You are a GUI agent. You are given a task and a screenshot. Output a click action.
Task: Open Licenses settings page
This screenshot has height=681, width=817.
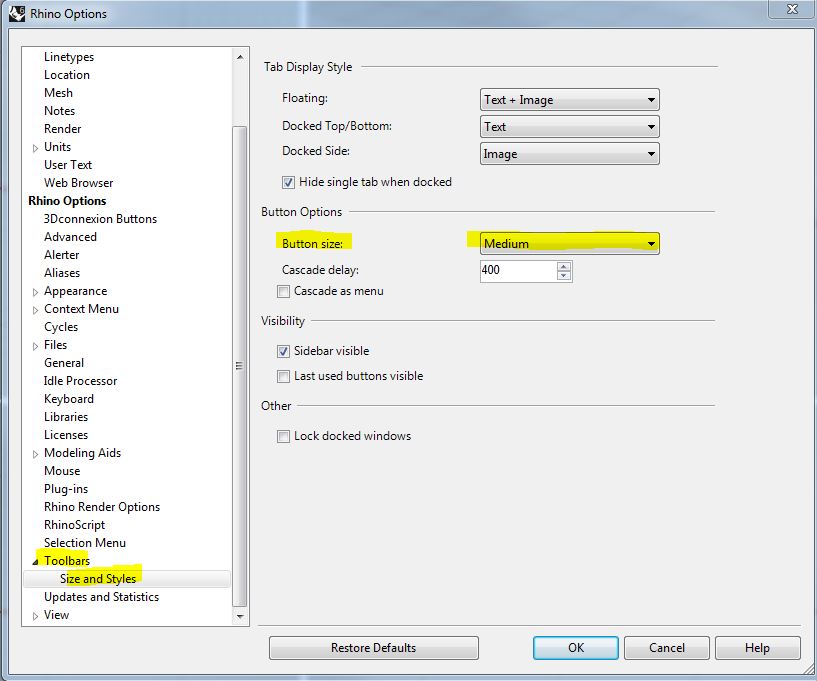coord(66,435)
